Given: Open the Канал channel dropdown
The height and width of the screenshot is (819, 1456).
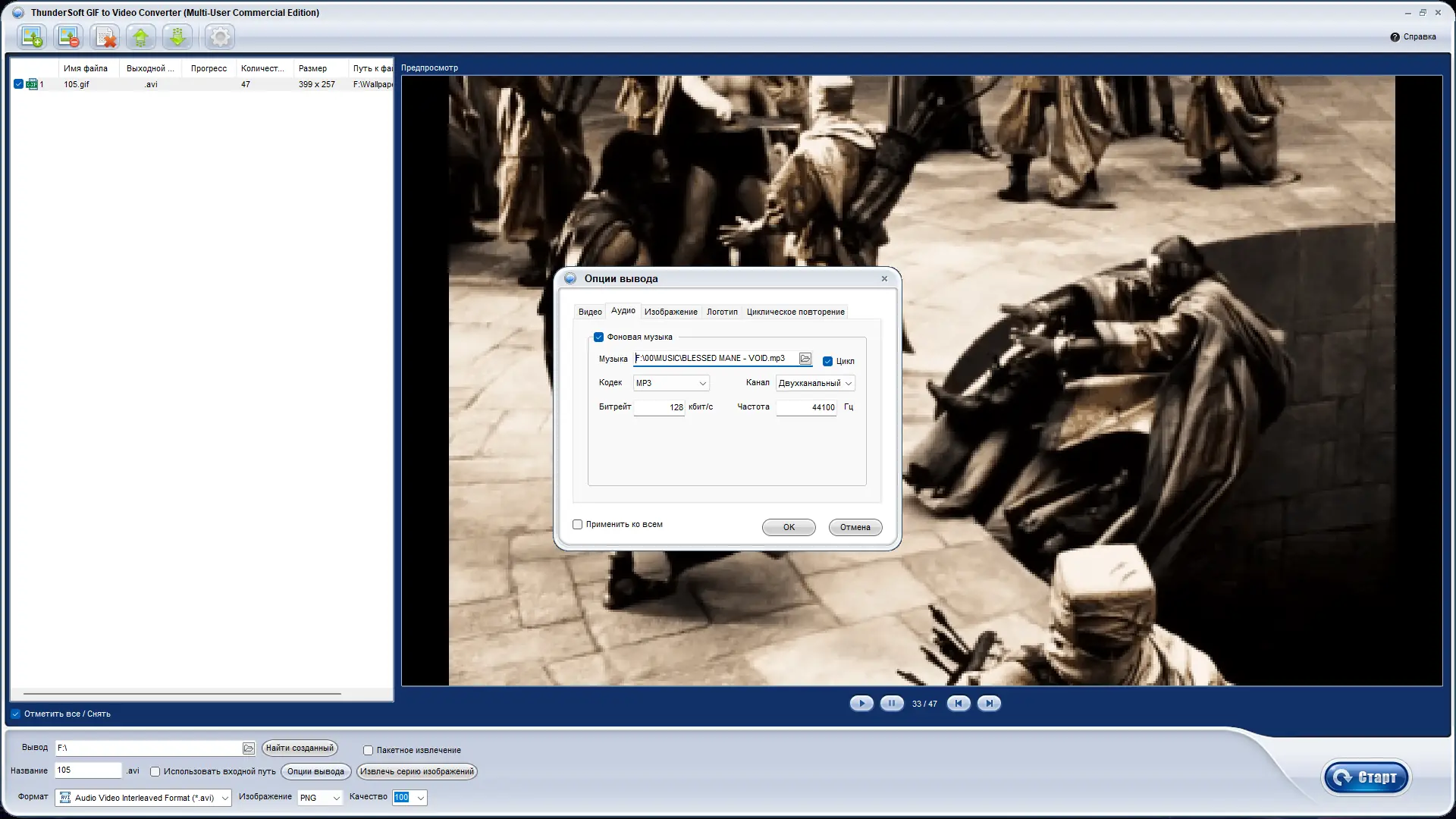Looking at the screenshot, I should (x=814, y=383).
